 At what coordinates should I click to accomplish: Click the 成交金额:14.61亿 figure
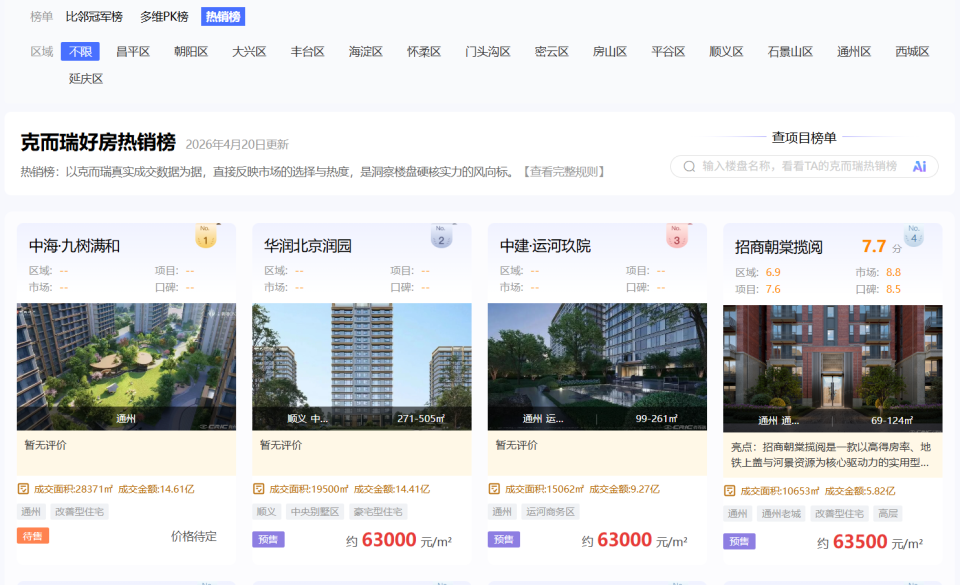coord(156,489)
